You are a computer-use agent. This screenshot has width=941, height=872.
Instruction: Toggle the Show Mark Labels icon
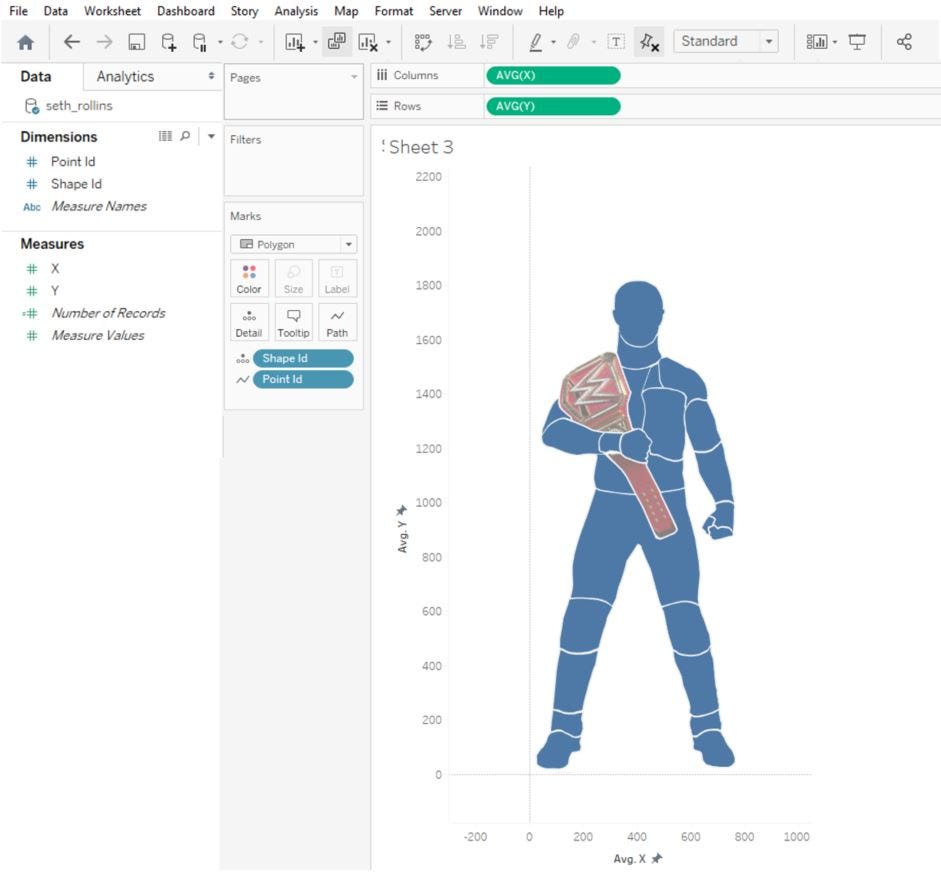616,41
